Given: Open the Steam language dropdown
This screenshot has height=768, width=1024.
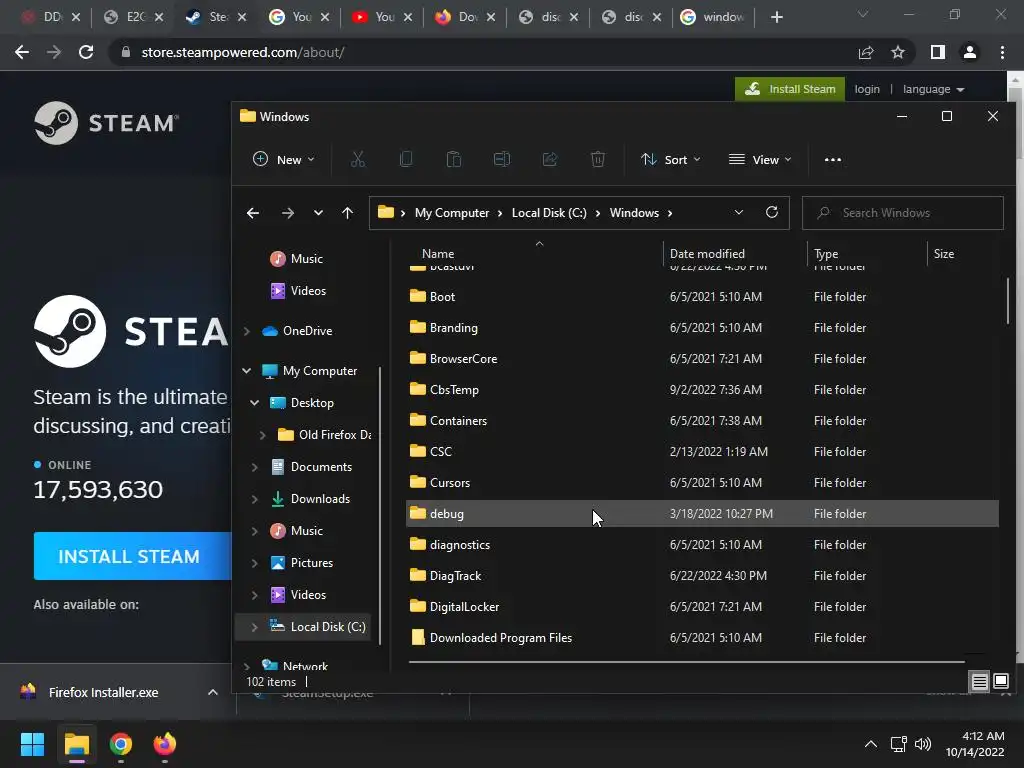Looking at the screenshot, I should (933, 89).
